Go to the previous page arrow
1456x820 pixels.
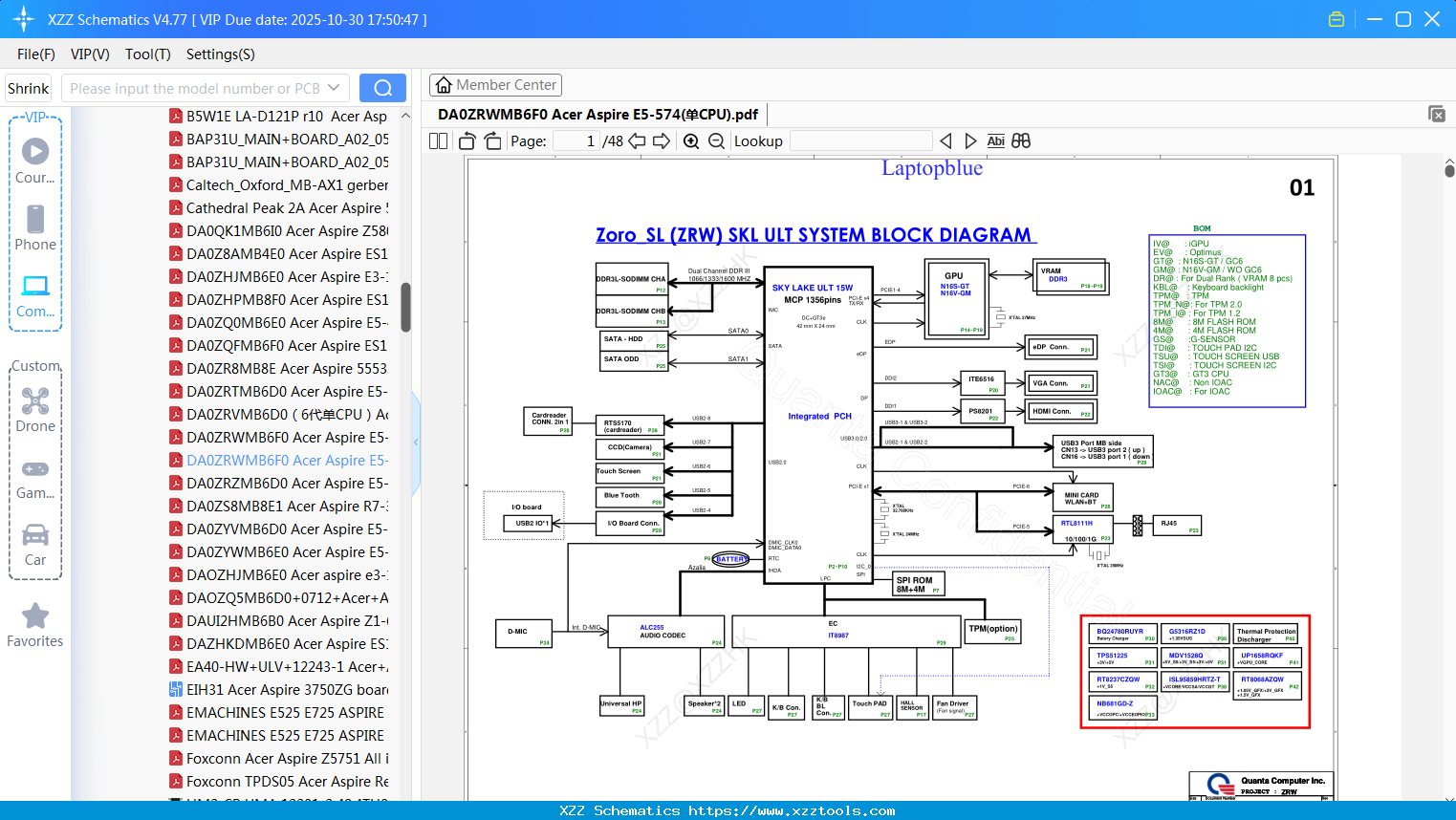[x=637, y=141]
